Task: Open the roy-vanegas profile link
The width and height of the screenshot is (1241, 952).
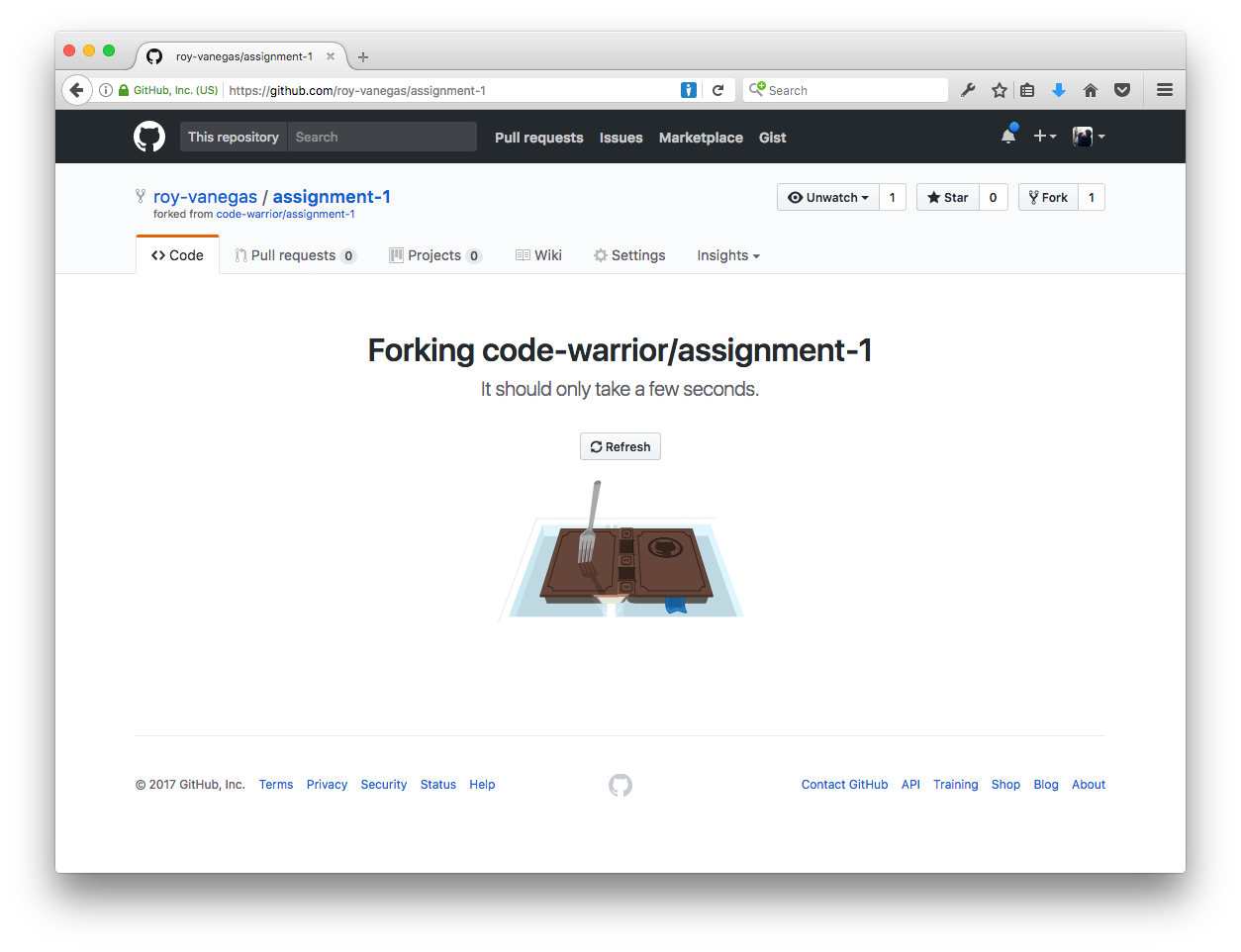Action: pyautogui.click(x=205, y=197)
